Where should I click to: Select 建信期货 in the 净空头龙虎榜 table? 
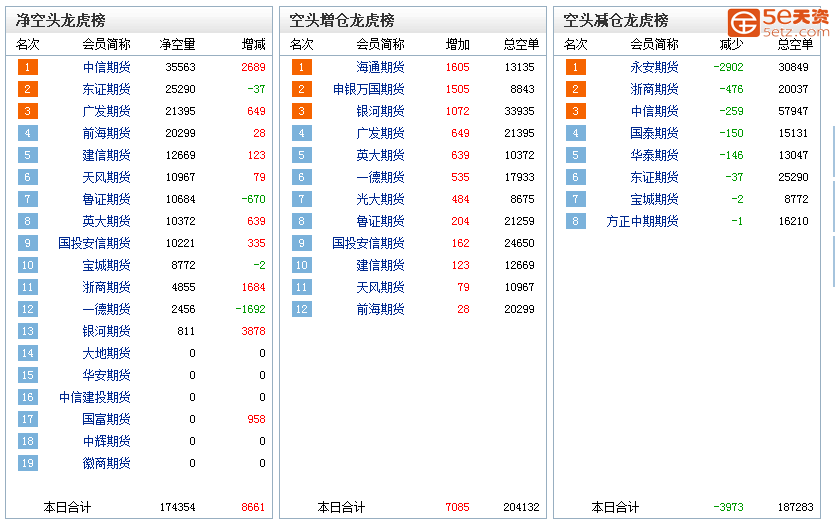tap(107, 155)
